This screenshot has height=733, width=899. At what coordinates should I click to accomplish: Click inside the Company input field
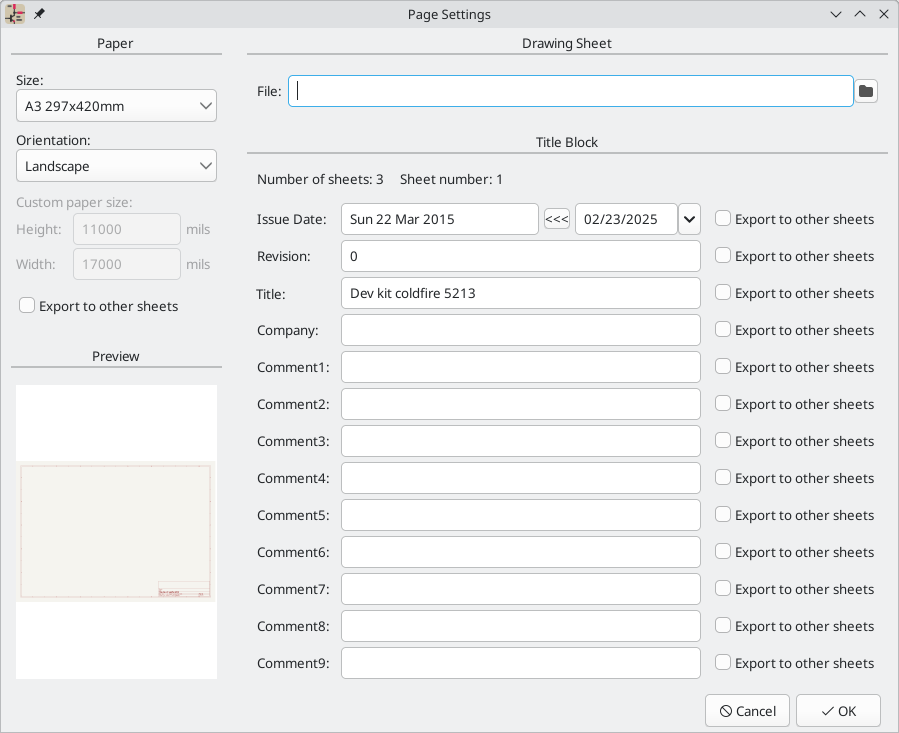[520, 330]
